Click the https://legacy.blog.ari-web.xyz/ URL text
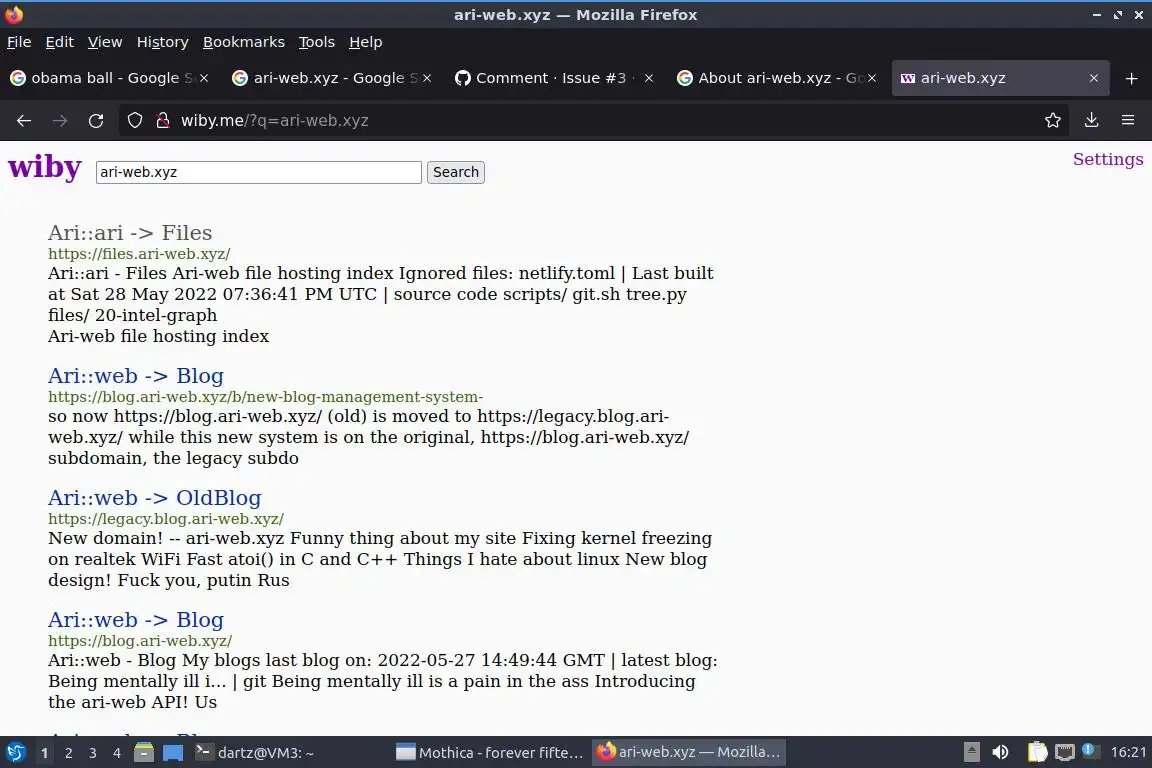This screenshot has width=1152, height=768. 166,519
